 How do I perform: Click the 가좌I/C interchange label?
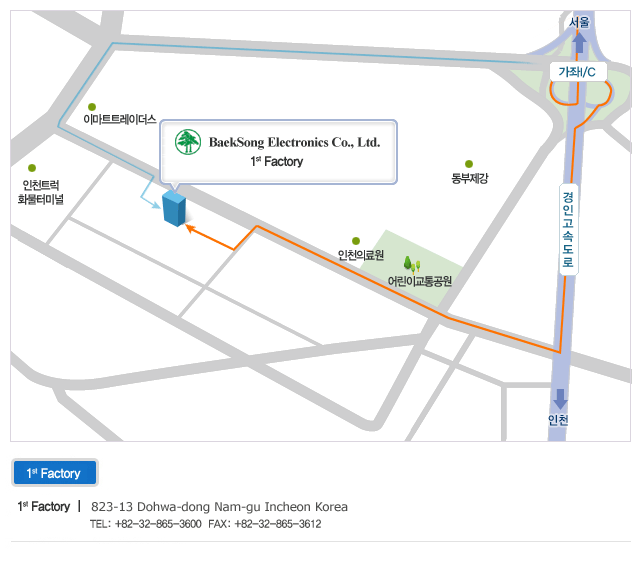(577, 72)
